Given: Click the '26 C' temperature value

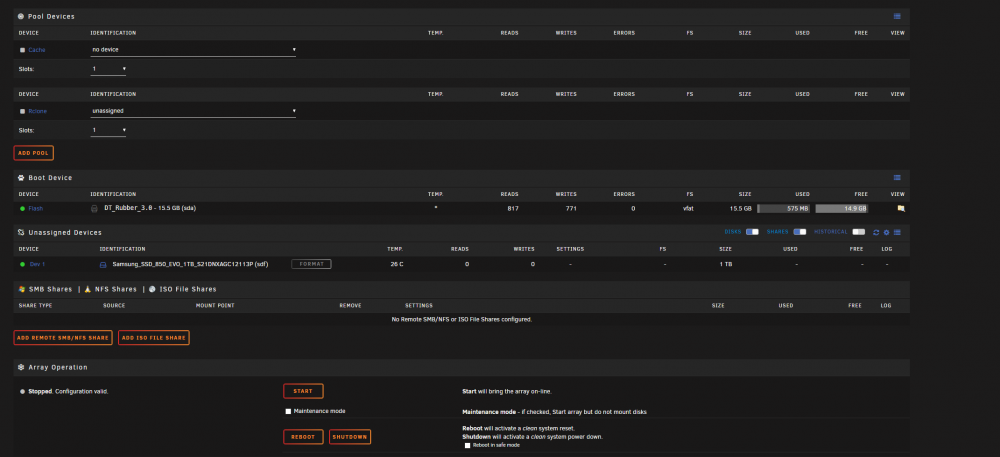Looking at the screenshot, I should 397,264.
